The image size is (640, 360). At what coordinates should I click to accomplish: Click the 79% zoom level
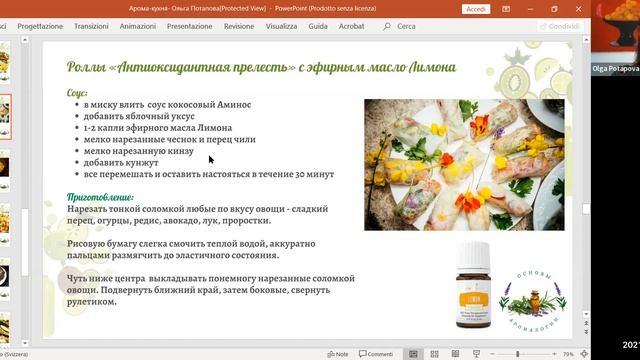click(x=568, y=354)
